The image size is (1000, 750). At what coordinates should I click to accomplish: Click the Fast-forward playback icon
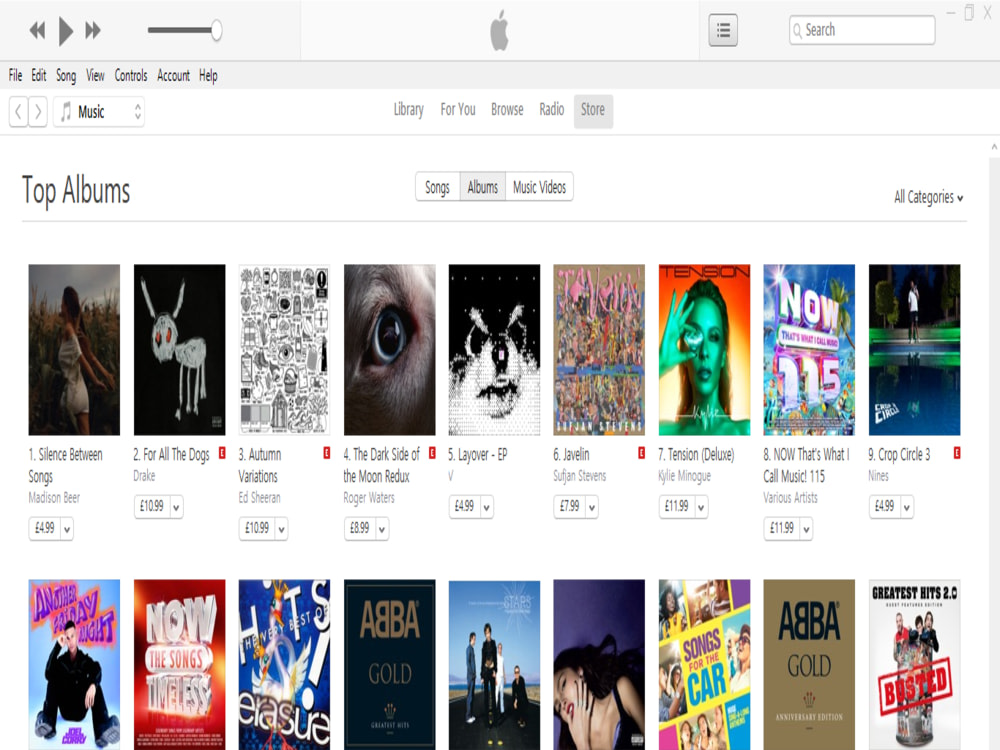(x=93, y=29)
